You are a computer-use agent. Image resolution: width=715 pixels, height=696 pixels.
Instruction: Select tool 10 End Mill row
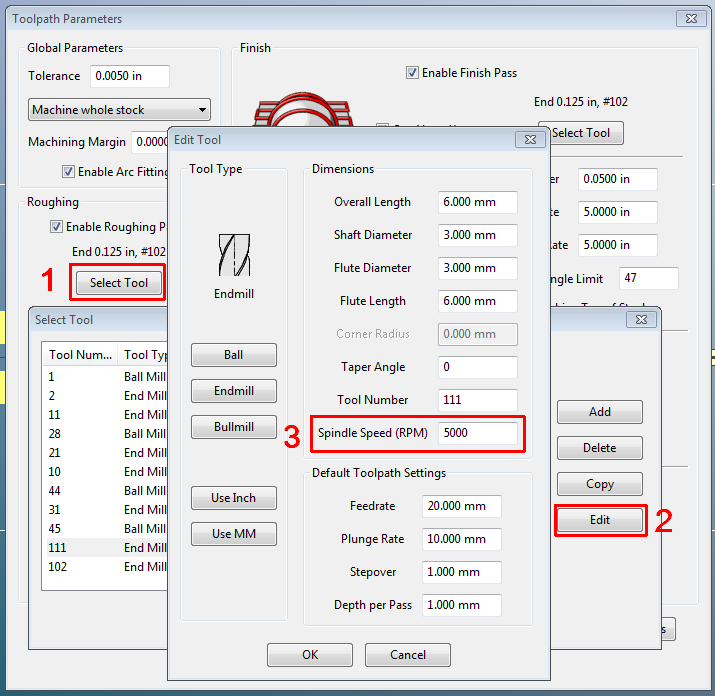point(106,472)
